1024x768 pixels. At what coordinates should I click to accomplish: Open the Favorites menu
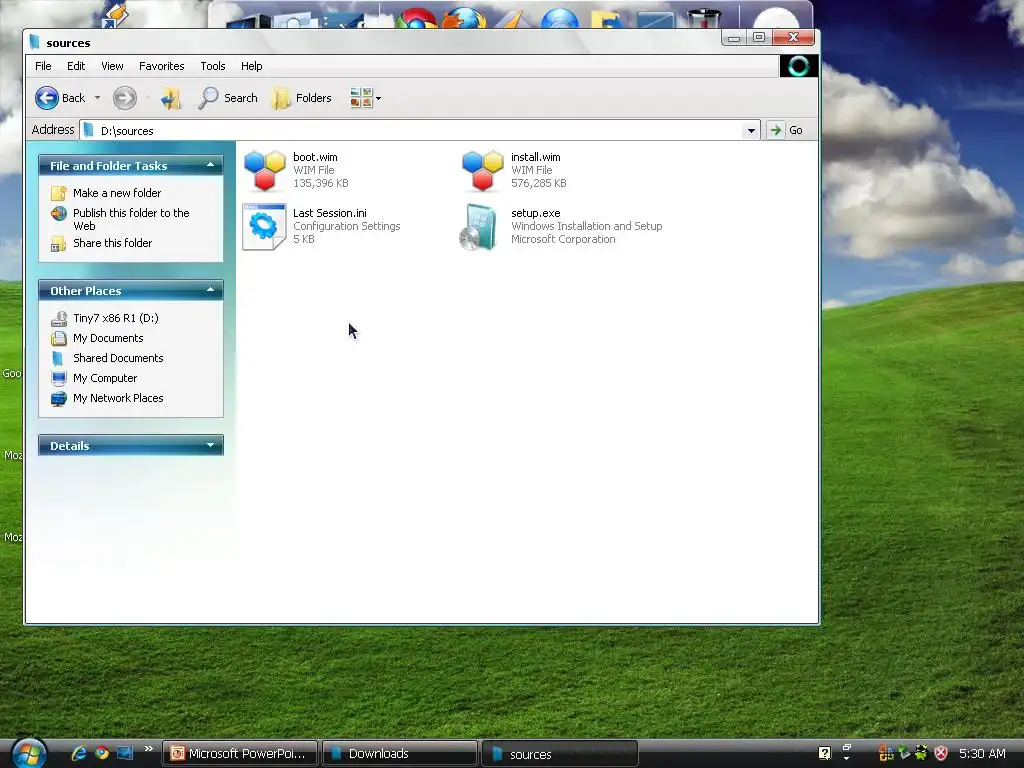161,66
